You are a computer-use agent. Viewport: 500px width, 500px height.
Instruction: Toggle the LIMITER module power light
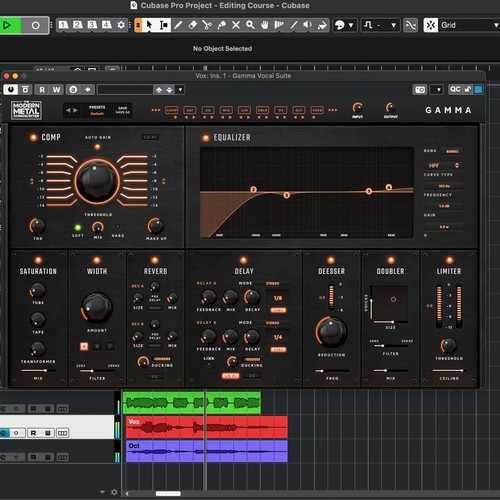point(449,260)
